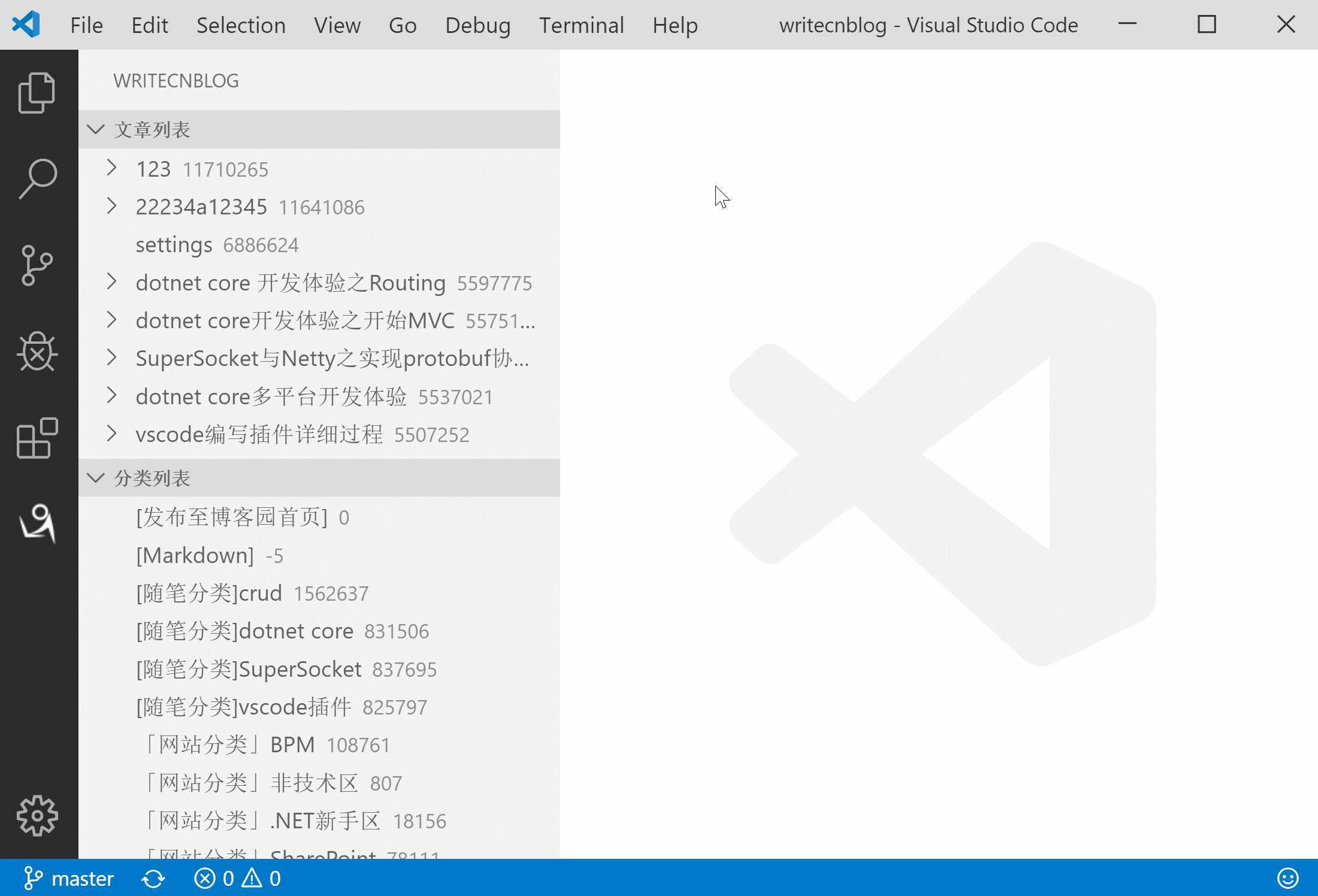Open the Search view icon
This screenshot has height=896, width=1318.
pyautogui.click(x=37, y=178)
